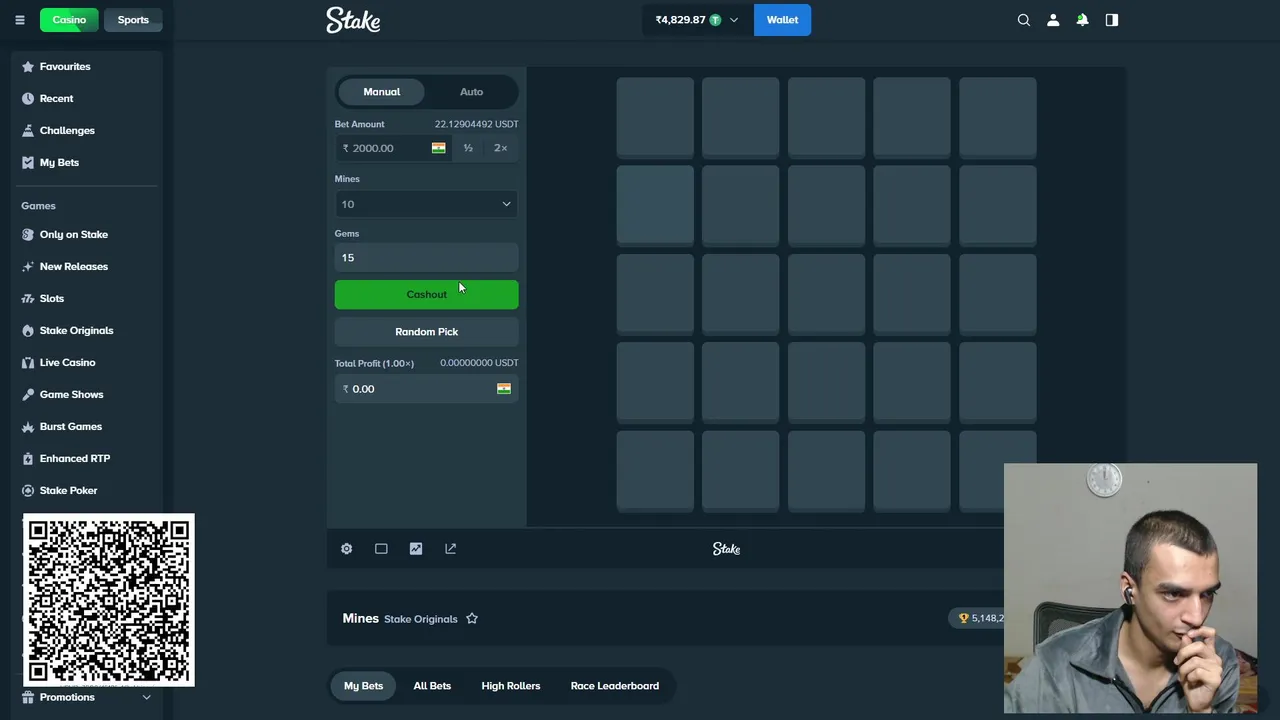Image resolution: width=1280 pixels, height=720 pixels.
Task: Open the Race Leaderboard tab
Action: [615, 686]
